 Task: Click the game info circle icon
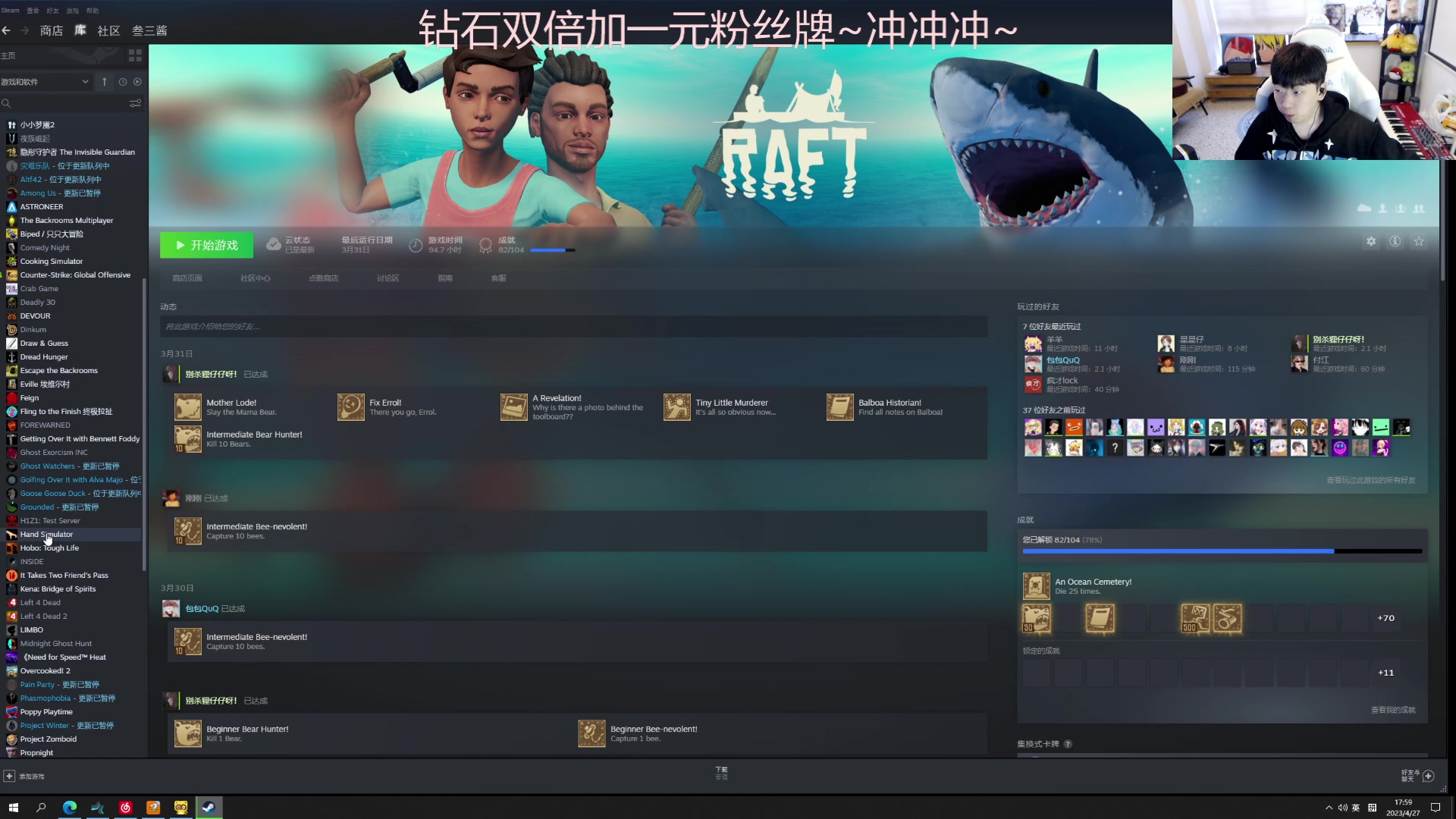click(1395, 241)
